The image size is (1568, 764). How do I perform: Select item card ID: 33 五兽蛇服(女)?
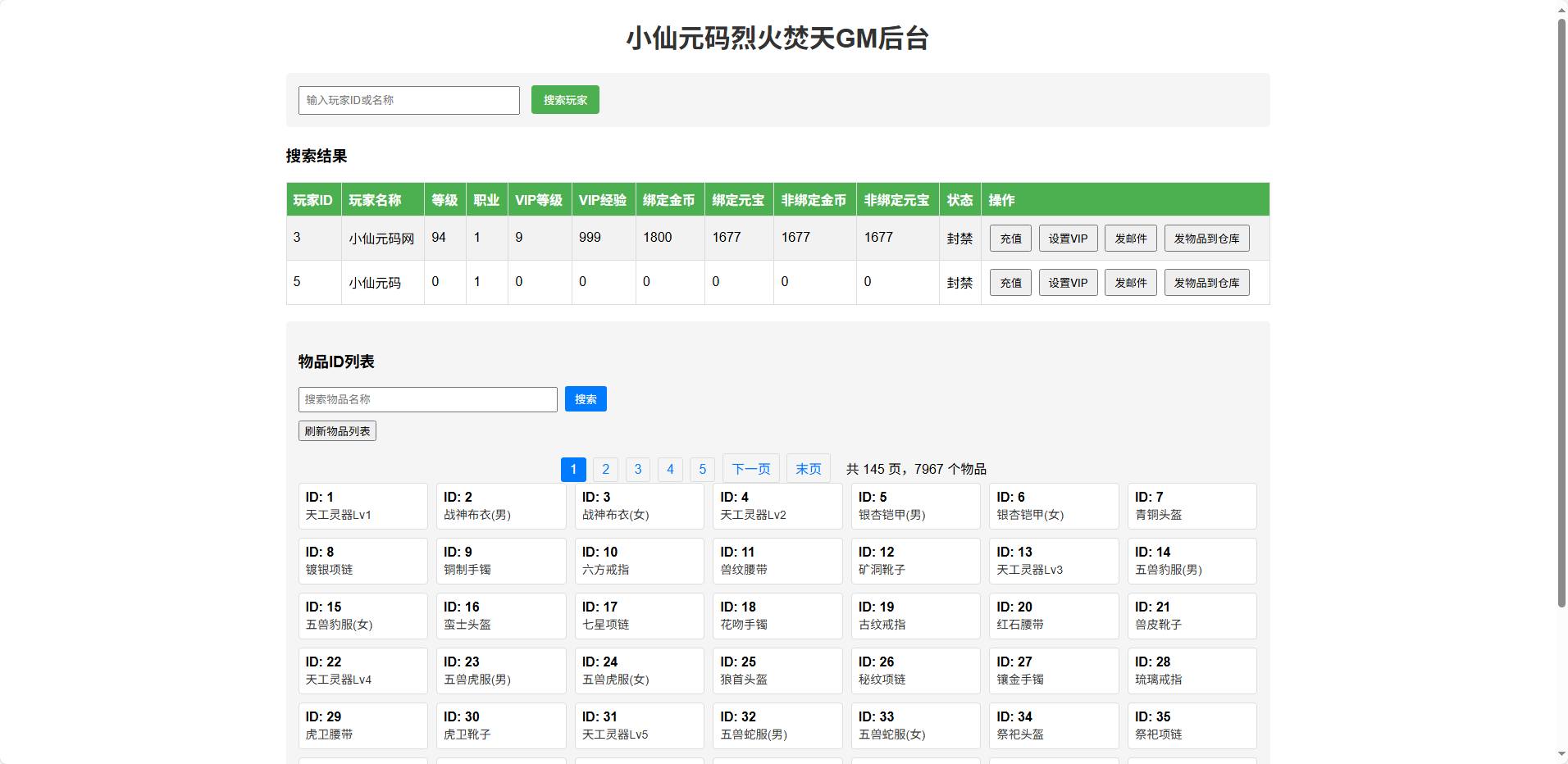[916, 725]
